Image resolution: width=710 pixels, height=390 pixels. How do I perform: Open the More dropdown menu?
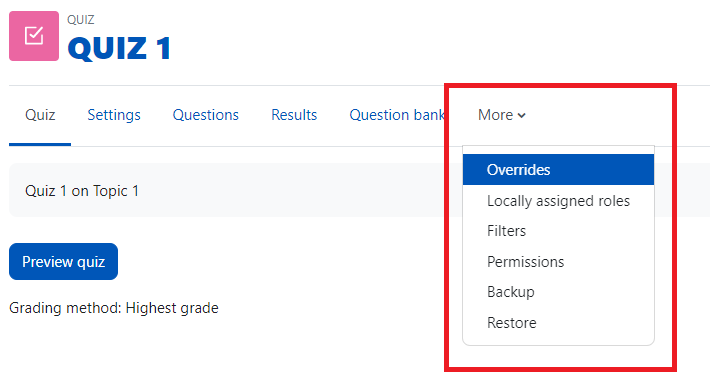[502, 115]
